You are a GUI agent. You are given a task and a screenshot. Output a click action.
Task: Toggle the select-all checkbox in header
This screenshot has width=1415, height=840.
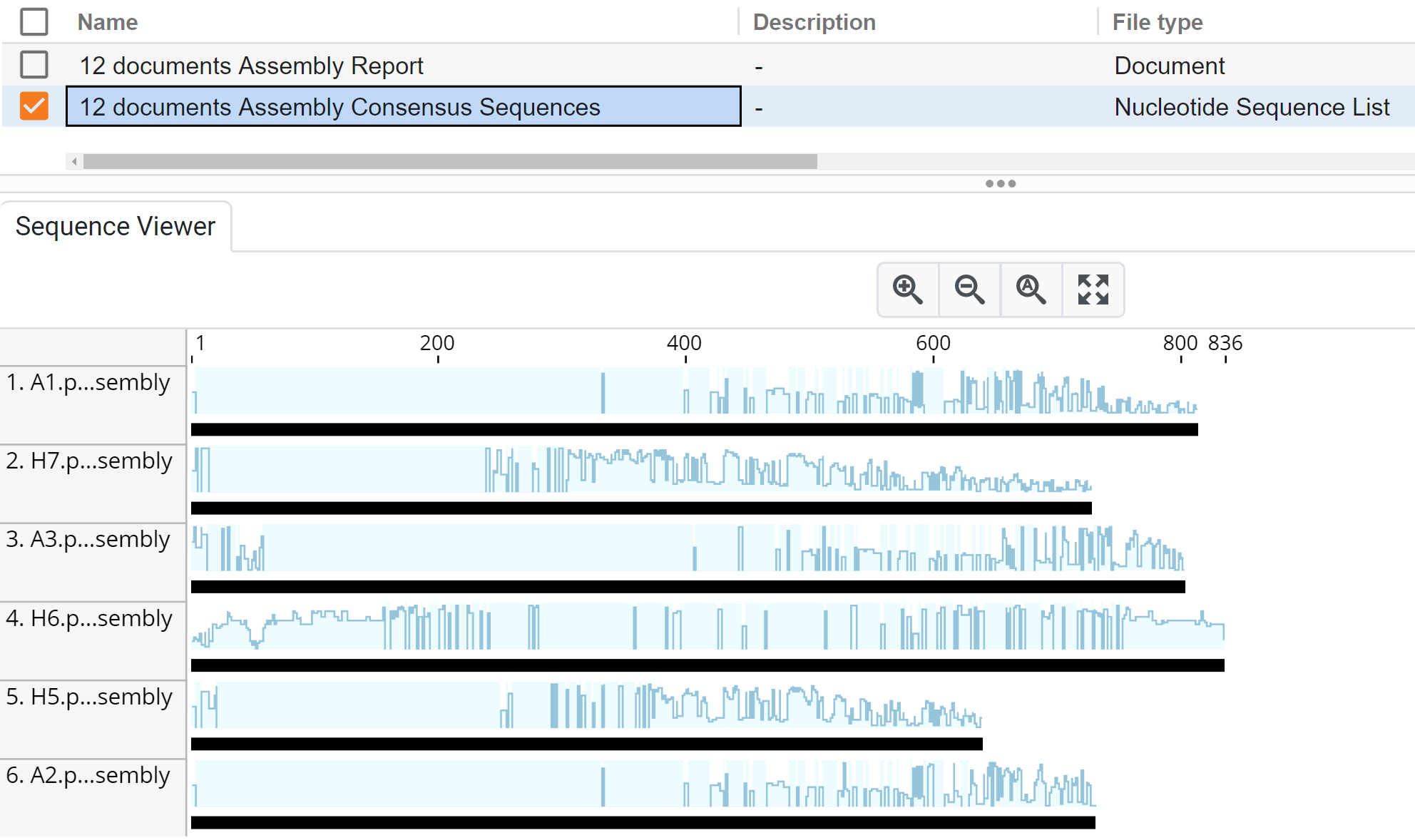34,22
